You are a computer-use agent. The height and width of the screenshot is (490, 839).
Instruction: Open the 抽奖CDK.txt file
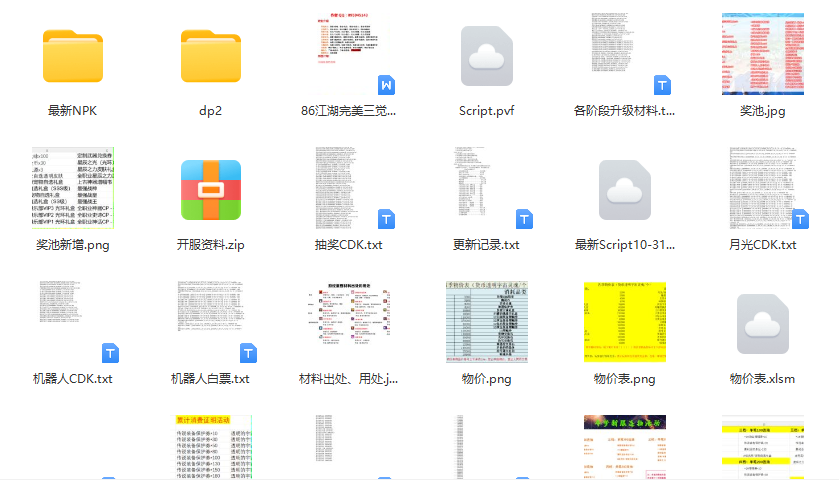tap(348, 188)
